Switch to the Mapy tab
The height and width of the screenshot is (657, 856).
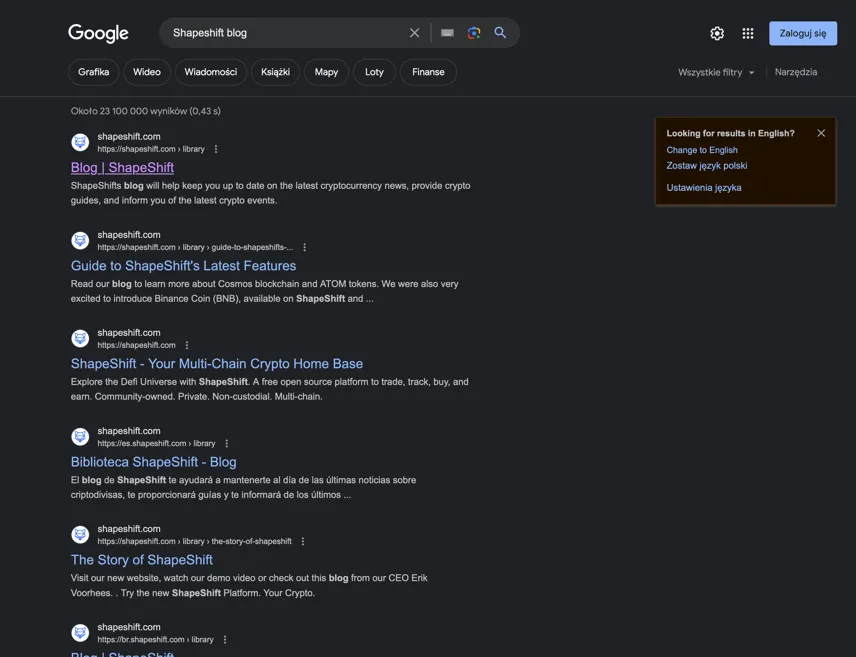point(326,72)
